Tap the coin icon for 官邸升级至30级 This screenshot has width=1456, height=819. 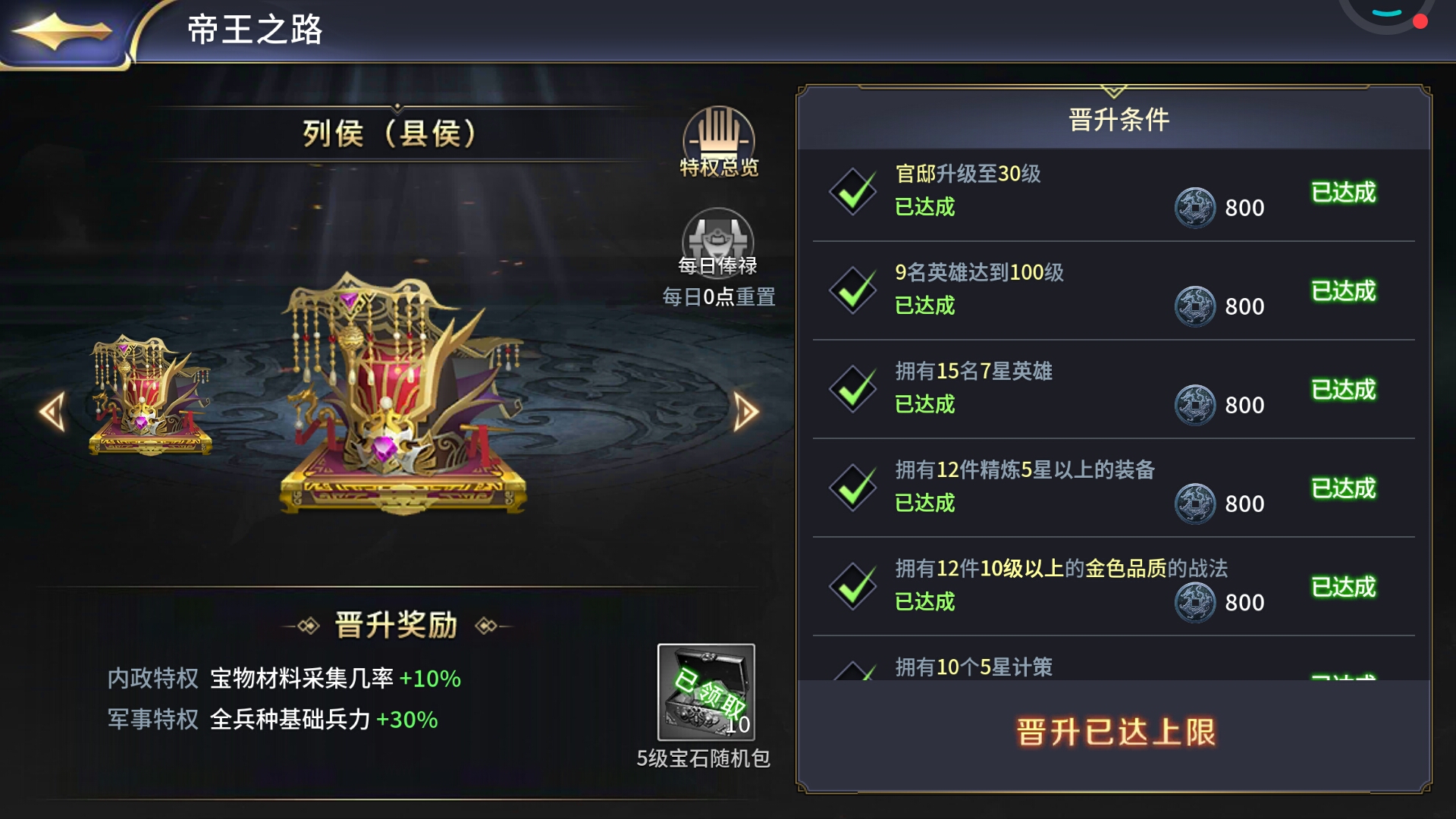(x=1194, y=208)
